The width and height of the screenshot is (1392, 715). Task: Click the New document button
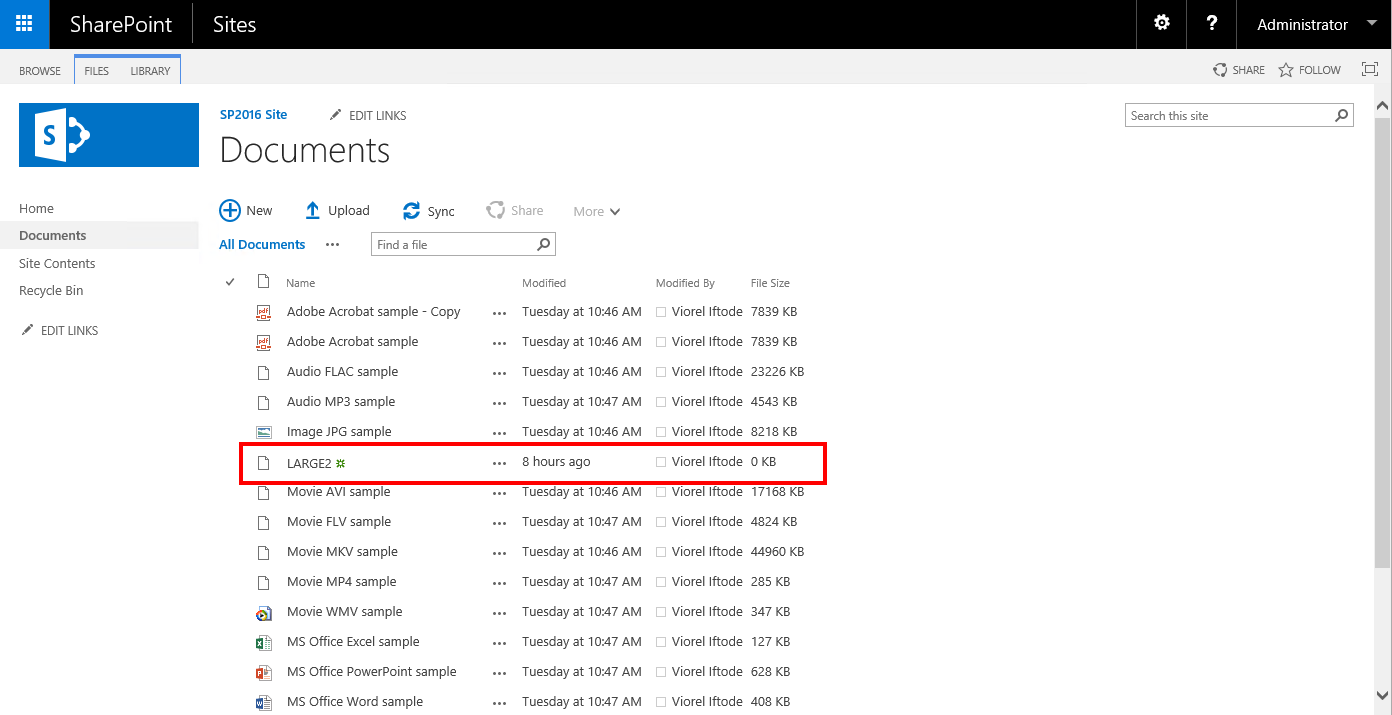pos(246,210)
